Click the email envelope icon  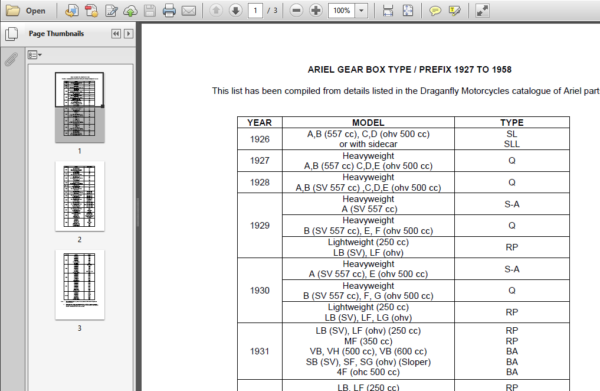click(188, 11)
